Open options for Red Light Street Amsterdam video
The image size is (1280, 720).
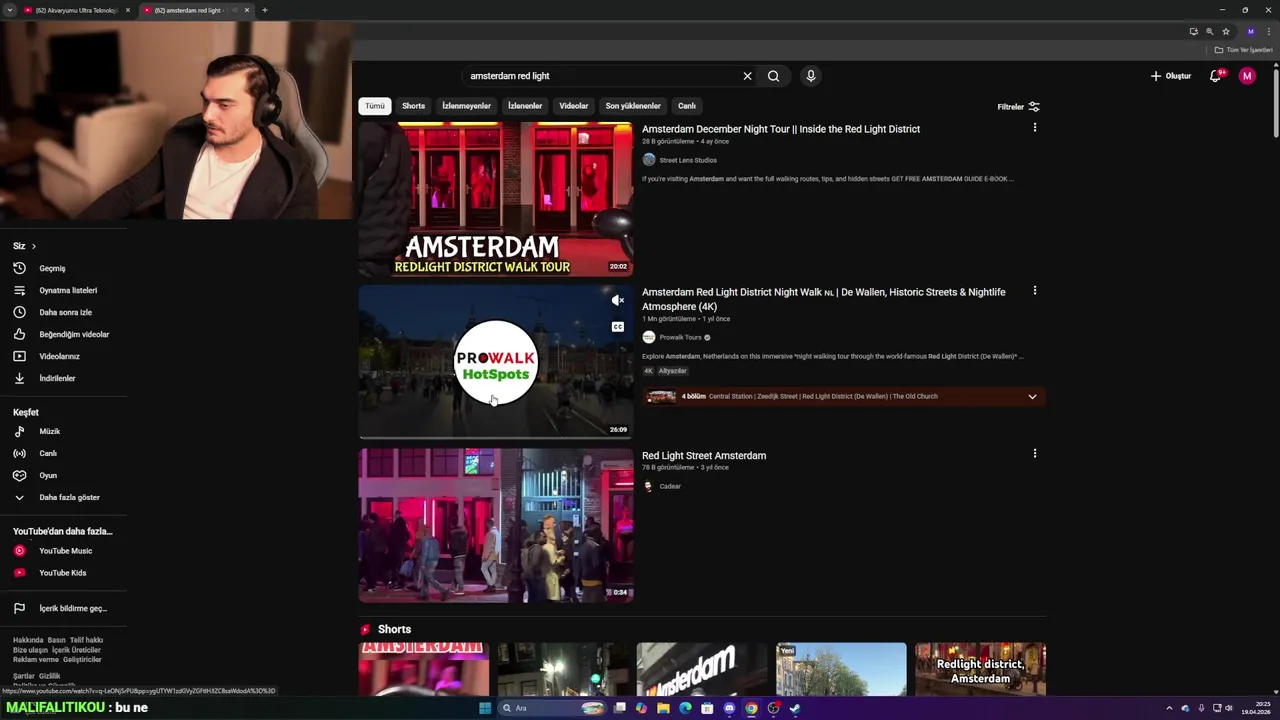coord(1035,454)
